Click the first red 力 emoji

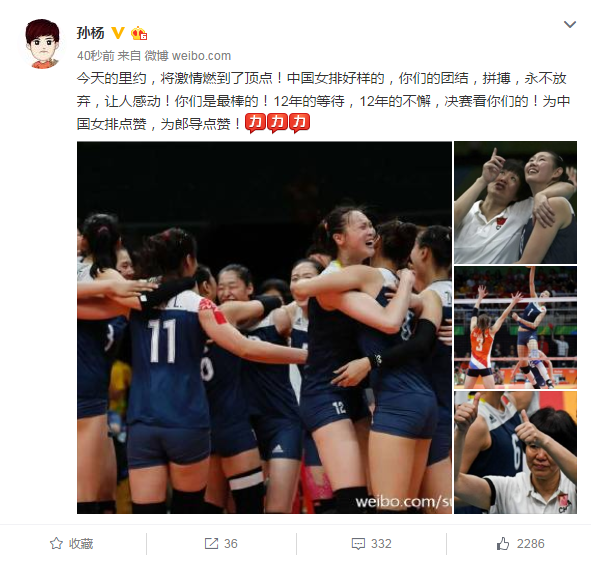click(255, 123)
